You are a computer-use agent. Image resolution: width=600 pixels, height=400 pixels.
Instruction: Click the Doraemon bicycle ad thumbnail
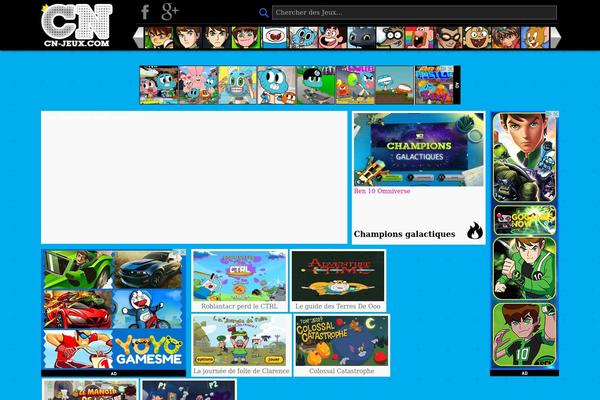(148, 309)
